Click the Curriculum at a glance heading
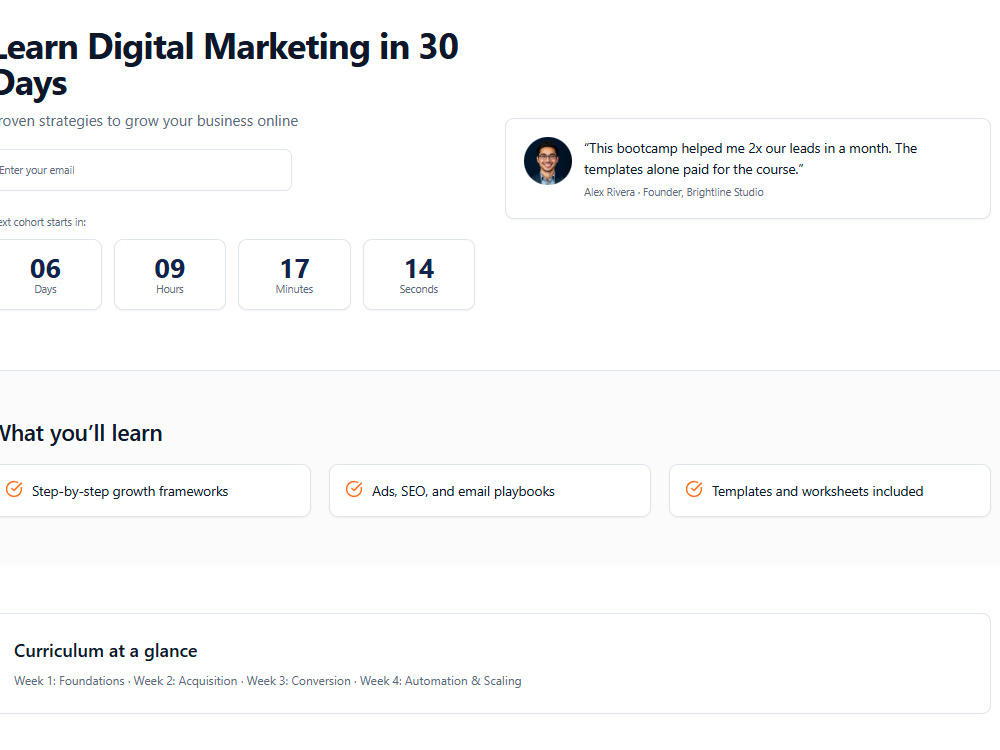This screenshot has width=1000, height=750. (x=106, y=651)
